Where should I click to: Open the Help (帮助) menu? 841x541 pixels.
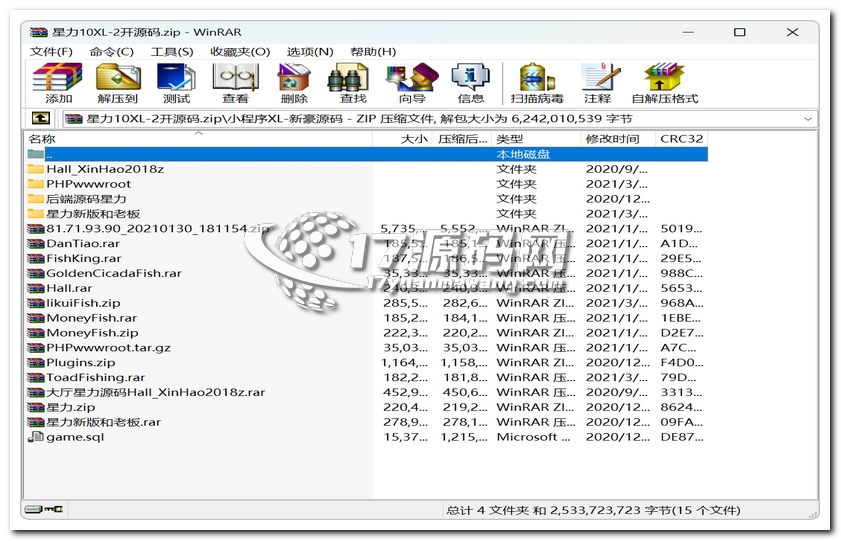[x=373, y=52]
